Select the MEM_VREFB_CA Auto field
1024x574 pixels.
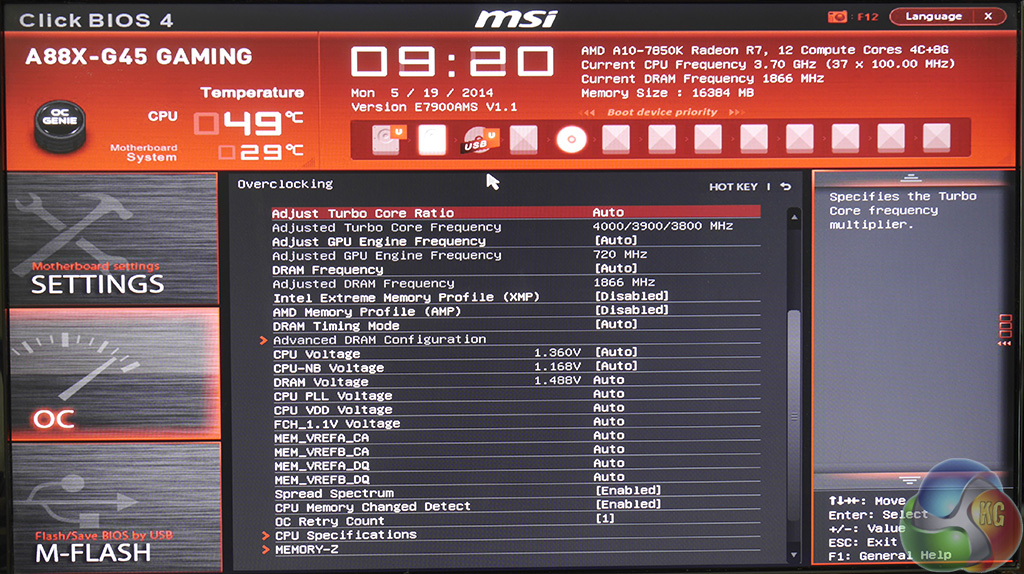tap(609, 450)
